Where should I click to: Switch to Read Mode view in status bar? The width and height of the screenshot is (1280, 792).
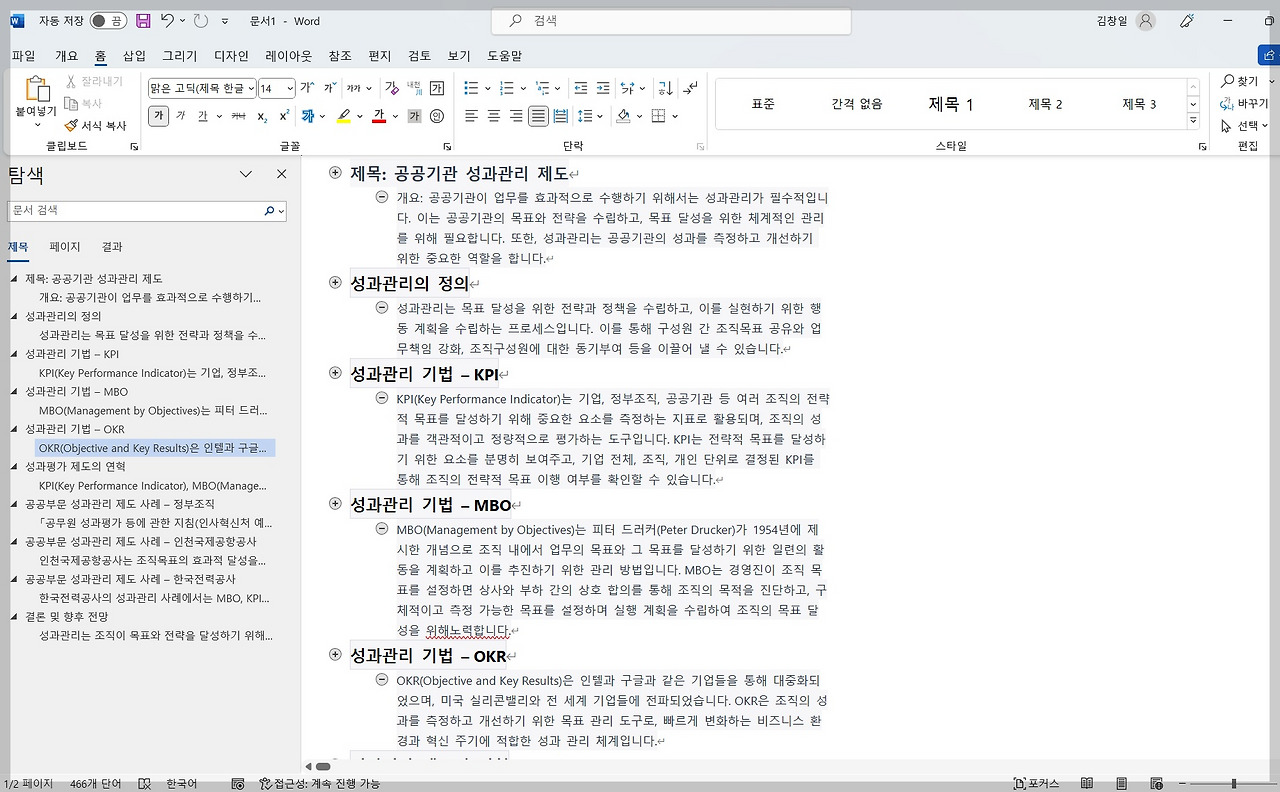1087,784
